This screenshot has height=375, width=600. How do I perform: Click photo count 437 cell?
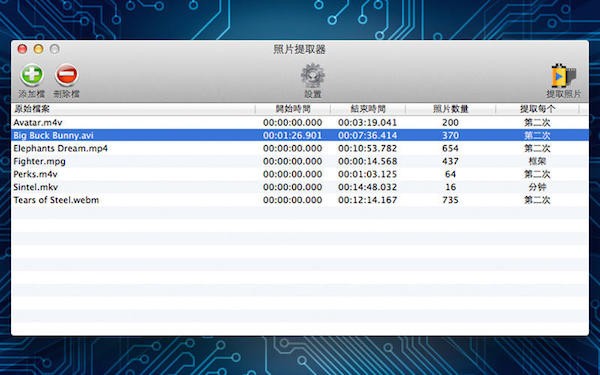point(450,161)
